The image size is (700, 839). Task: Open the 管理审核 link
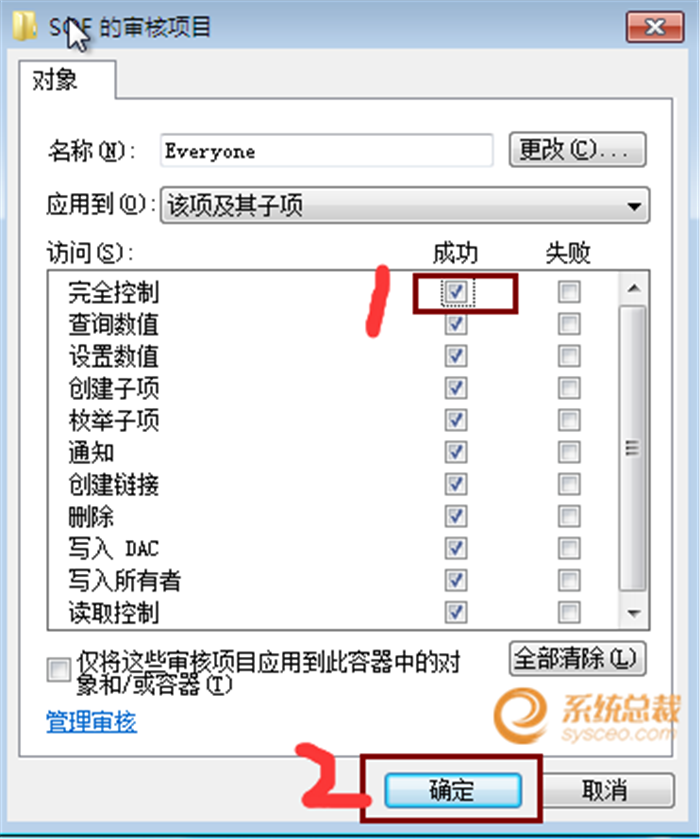(92, 721)
